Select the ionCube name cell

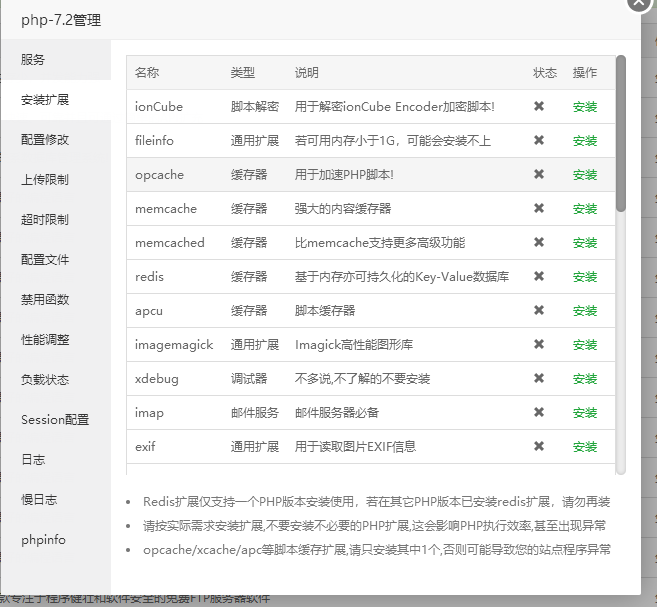159,107
